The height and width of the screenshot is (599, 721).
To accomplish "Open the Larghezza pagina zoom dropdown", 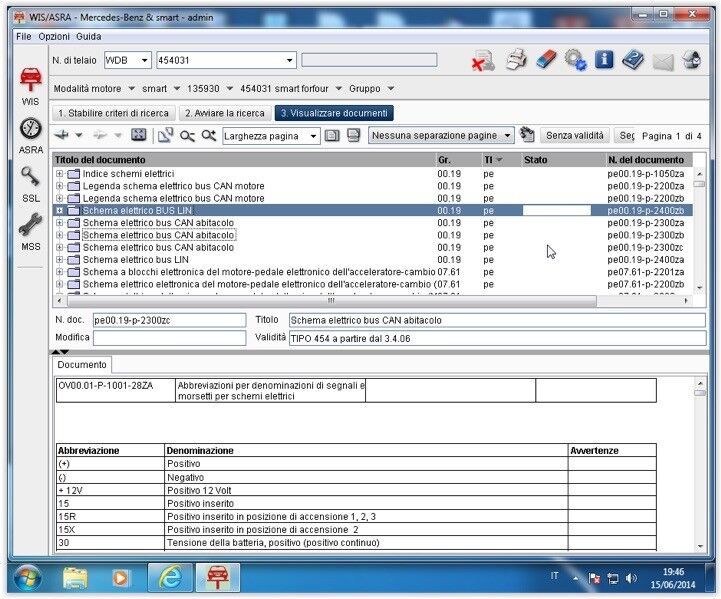I will [271, 136].
